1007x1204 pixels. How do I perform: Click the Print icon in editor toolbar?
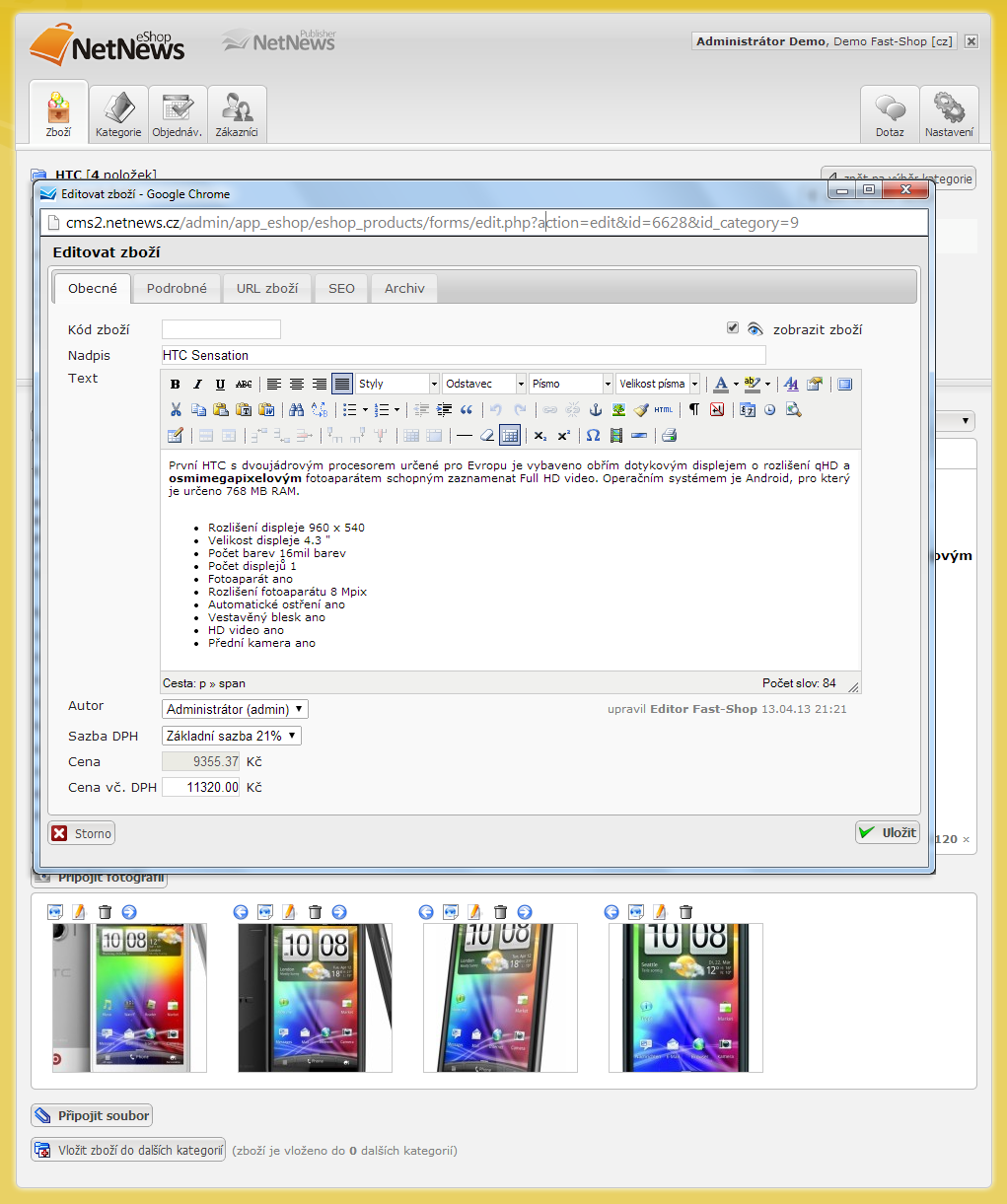[x=669, y=435]
